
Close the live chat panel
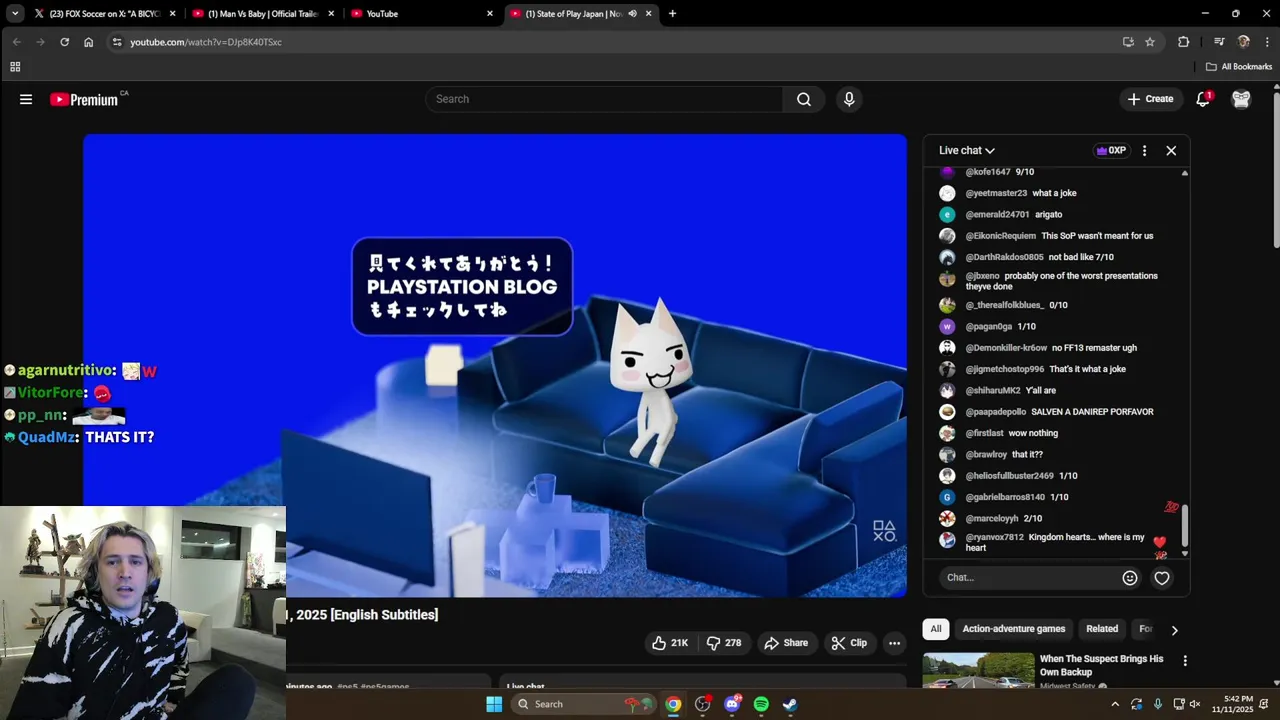coord(1171,151)
